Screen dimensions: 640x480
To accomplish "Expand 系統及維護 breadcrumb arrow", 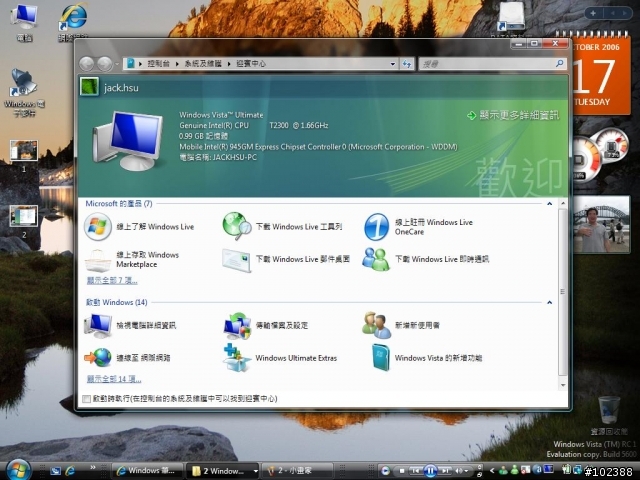I will pyautogui.click(x=229, y=64).
